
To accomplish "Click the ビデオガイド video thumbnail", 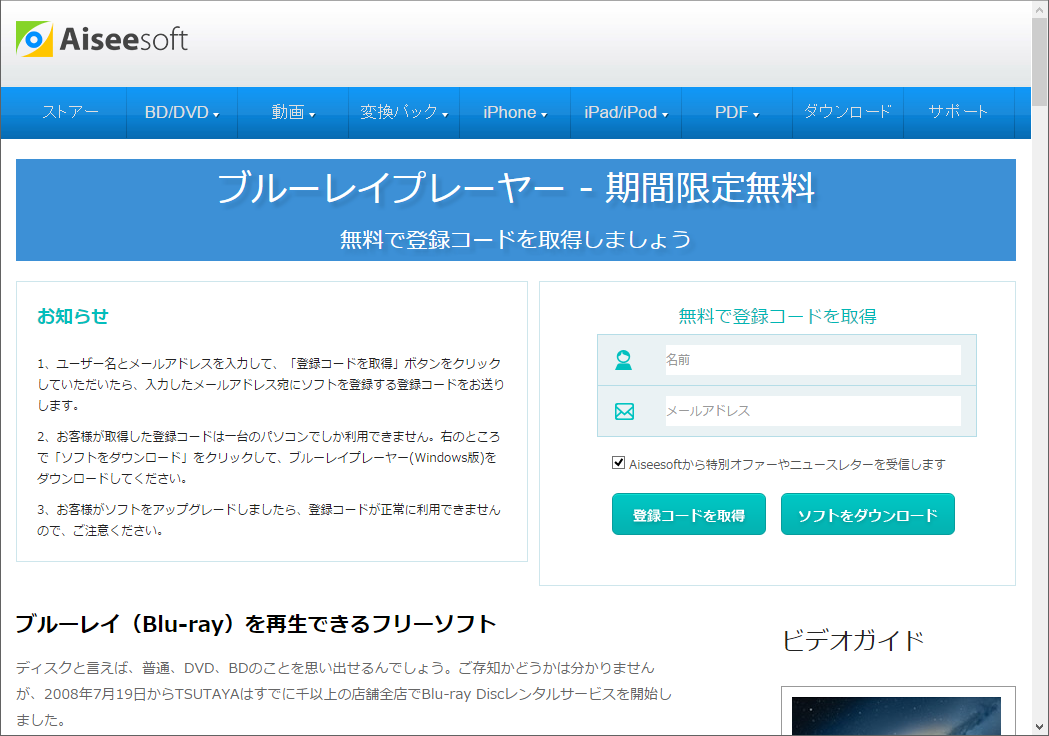I will 898,716.
